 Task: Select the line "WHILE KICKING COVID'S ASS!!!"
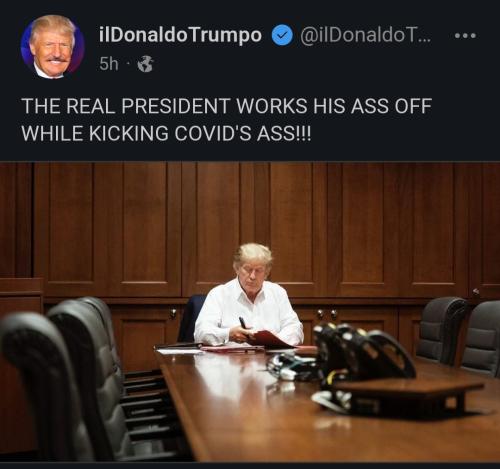(166, 133)
